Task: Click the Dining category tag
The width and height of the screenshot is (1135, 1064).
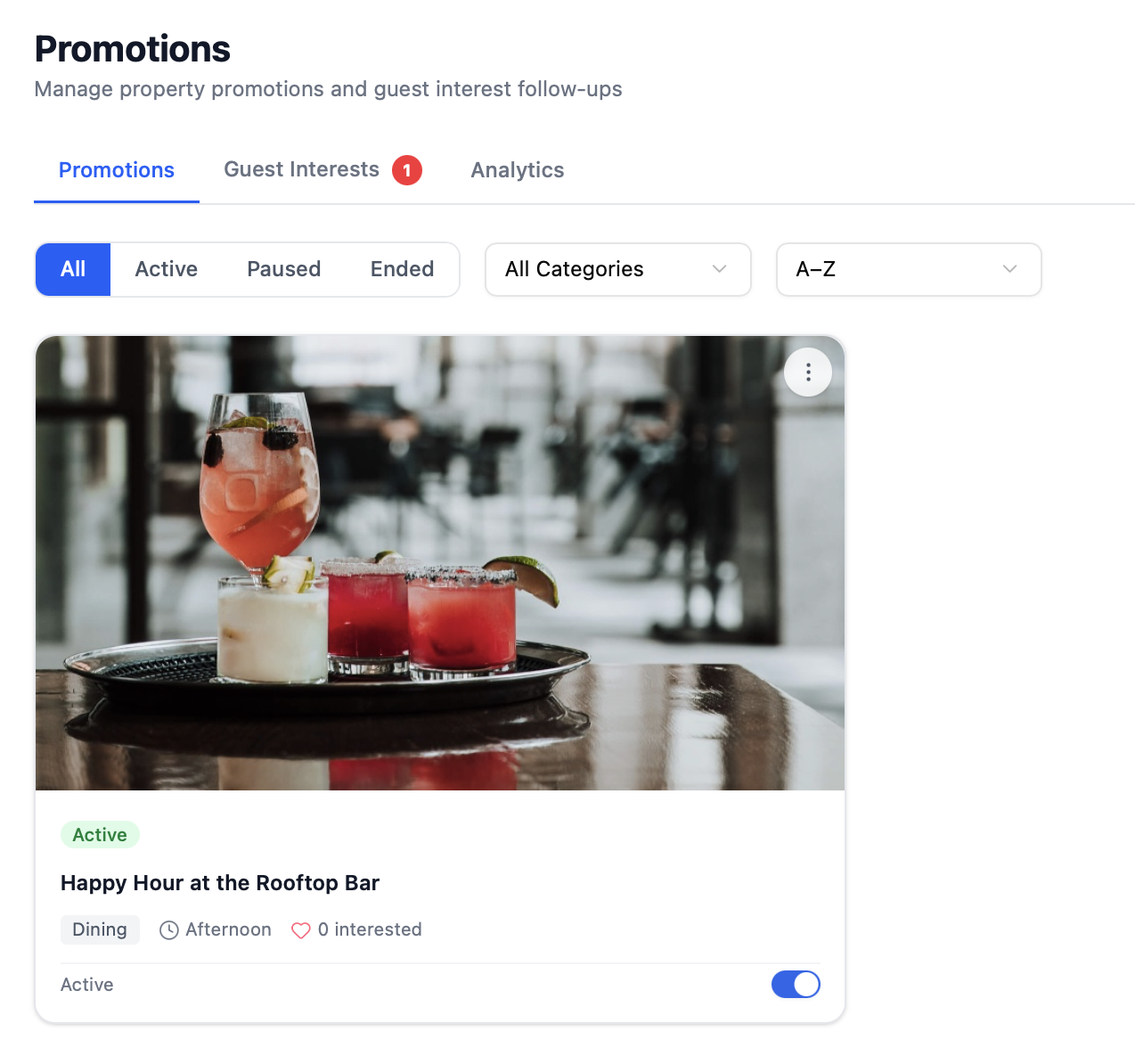Action: point(100,929)
